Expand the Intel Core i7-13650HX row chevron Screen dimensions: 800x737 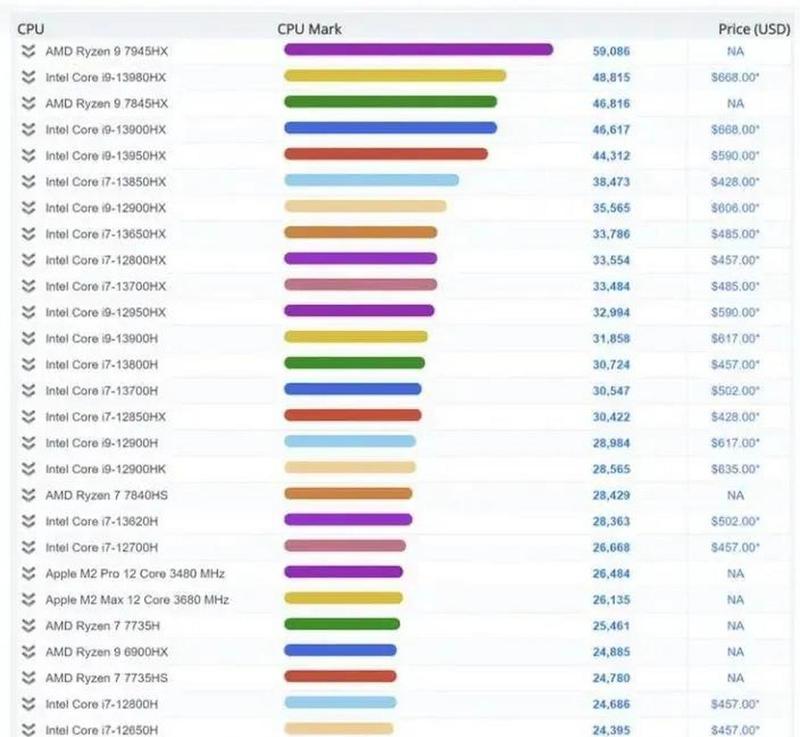(29, 234)
